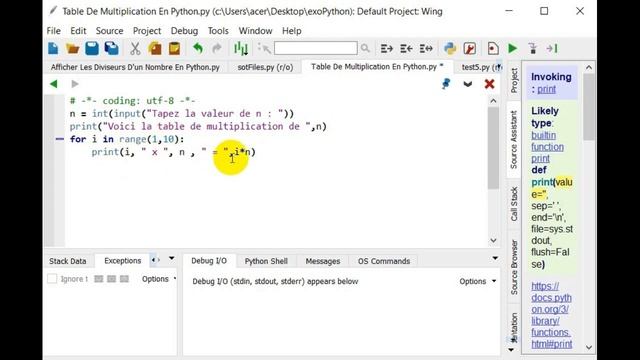Open the Tools menu
This screenshot has width=640, height=360.
pyautogui.click(x=218, y=31)
